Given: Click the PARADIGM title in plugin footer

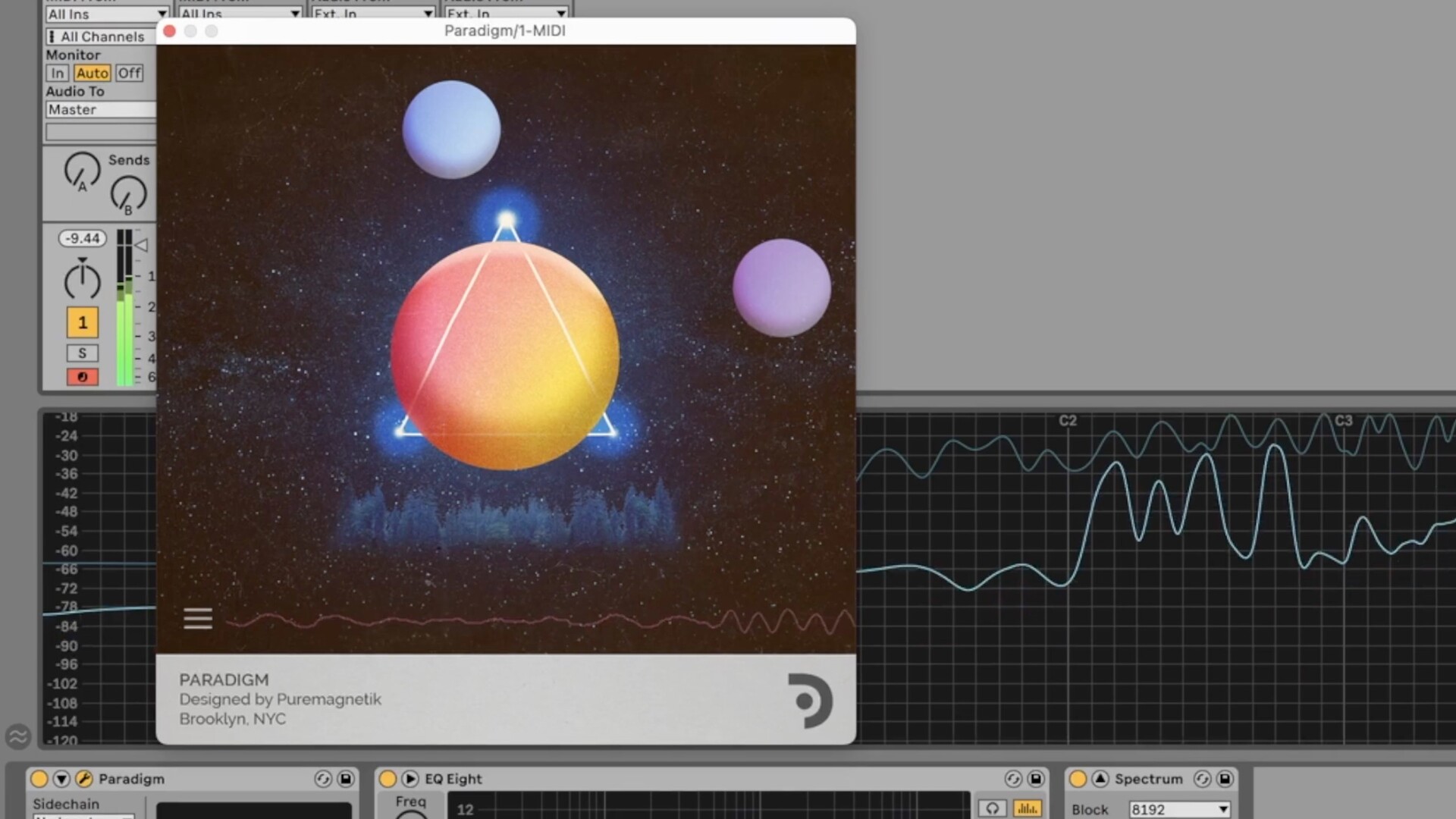Looking at the screenshot, I should (x=224, y=679).
